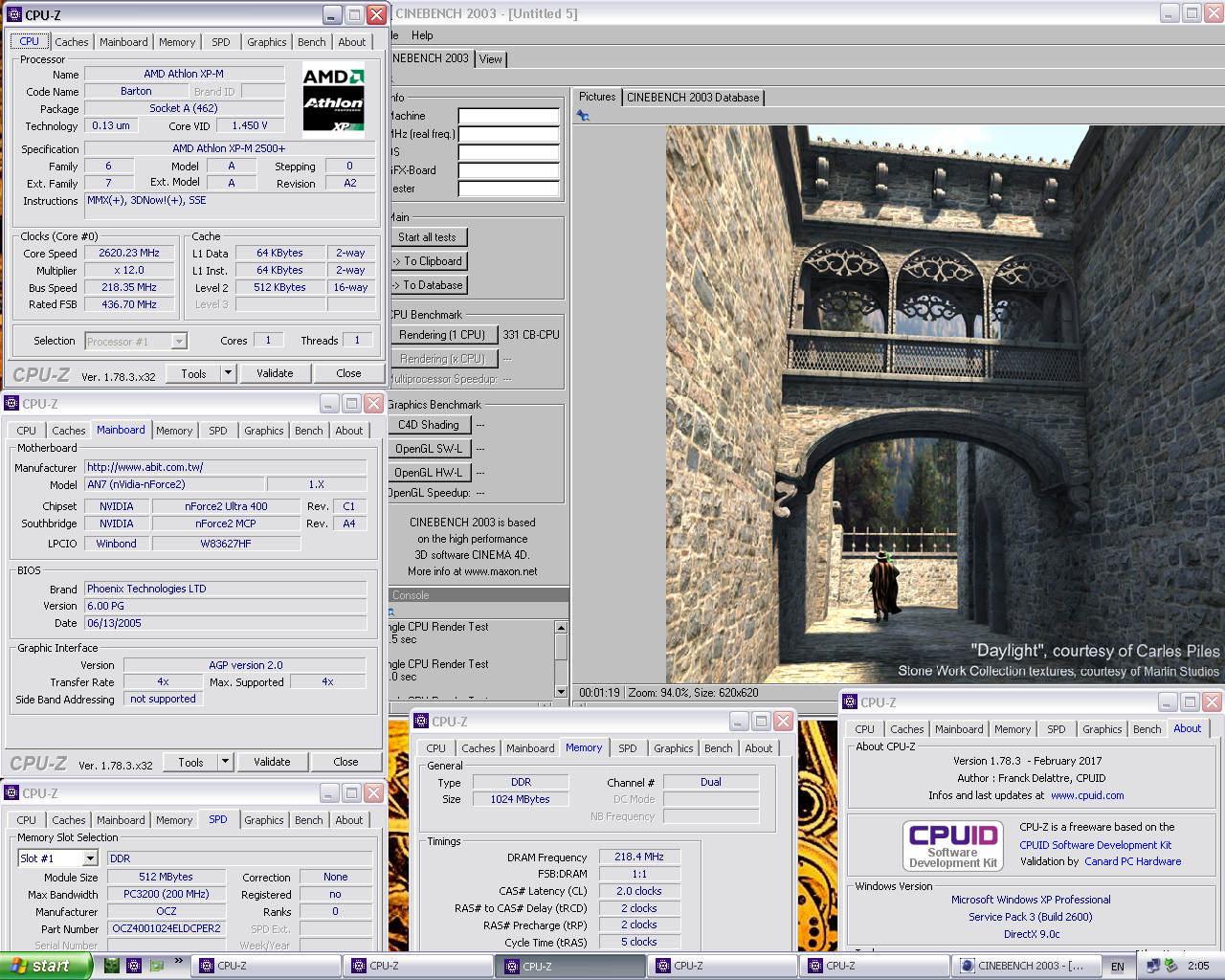Click the AMD Athlon XP logo
Viewport: 1225px width, 980px height.
click(334, 99)
